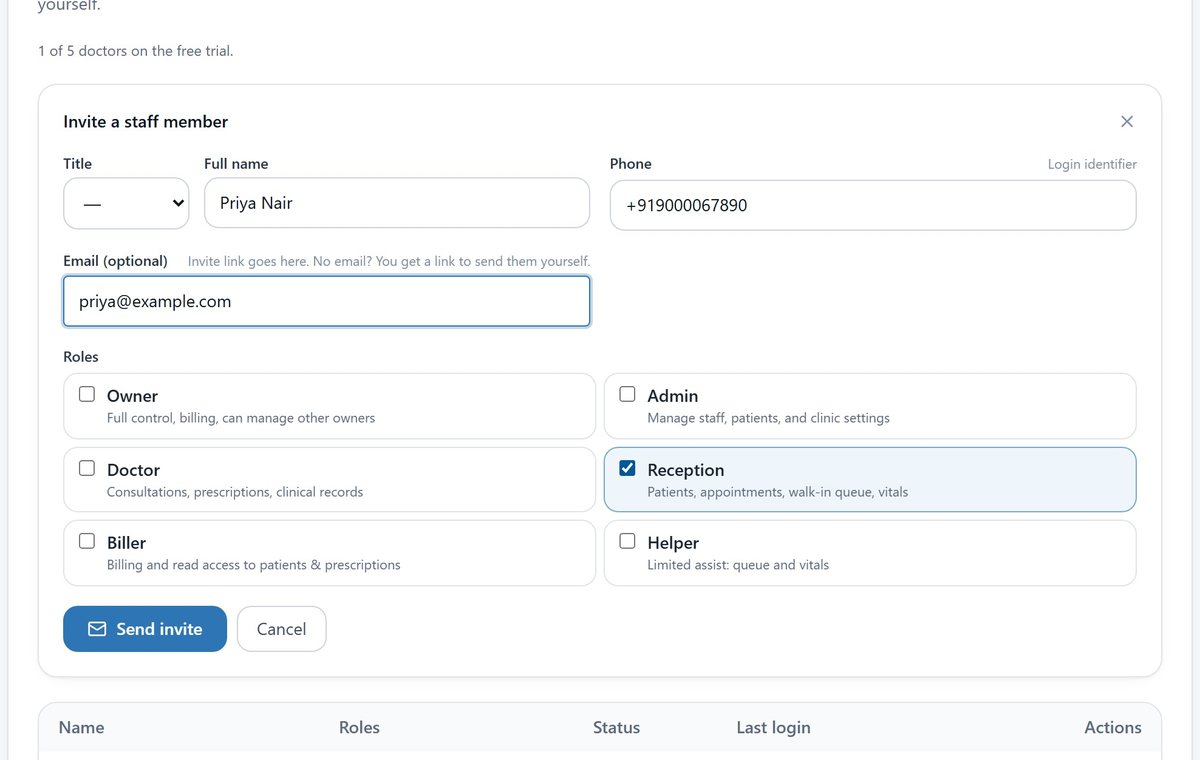Send the staff invite
The width and height of the screenshot is (1200, 760).
click(x=145, y=629)
